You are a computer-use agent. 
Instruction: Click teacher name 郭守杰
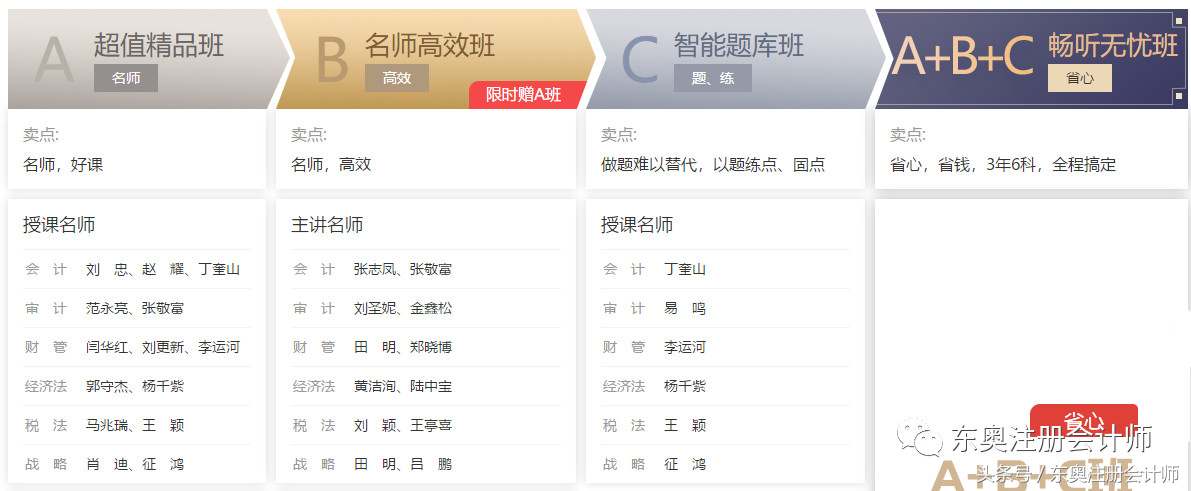pyautogui.click(x=107, y=386)
